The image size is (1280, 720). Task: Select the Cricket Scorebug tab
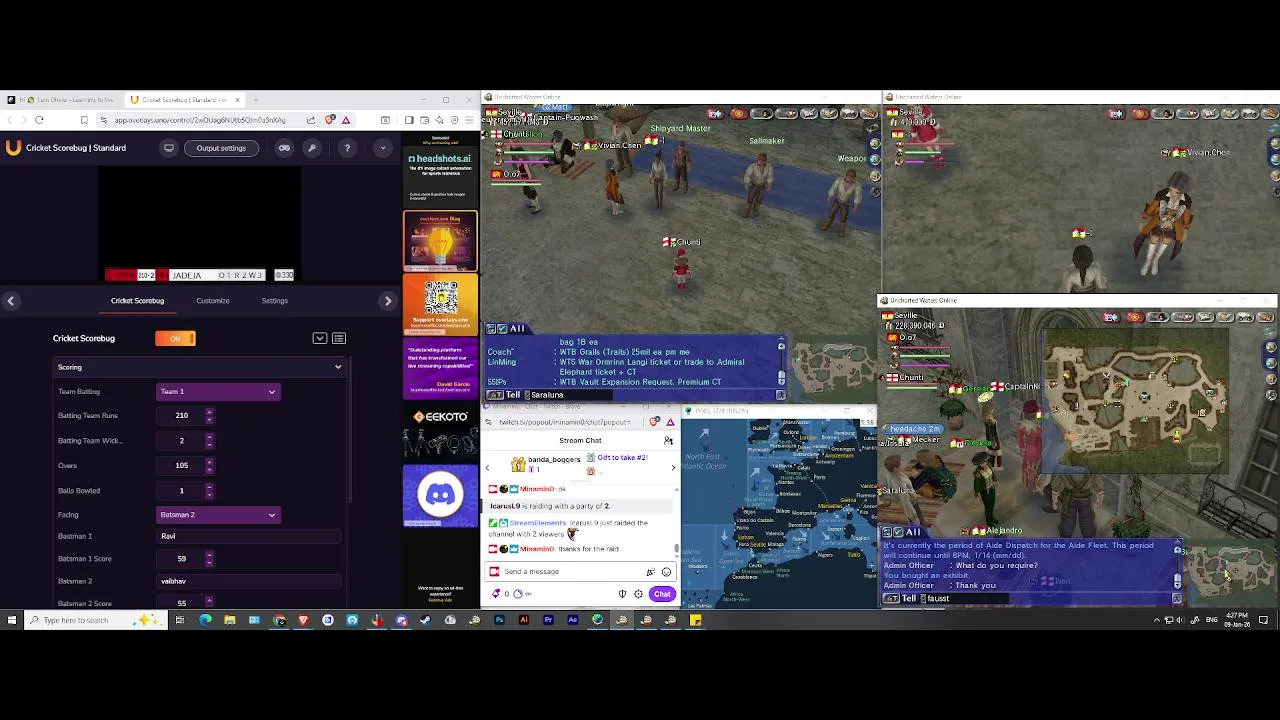tap(137, 300)
